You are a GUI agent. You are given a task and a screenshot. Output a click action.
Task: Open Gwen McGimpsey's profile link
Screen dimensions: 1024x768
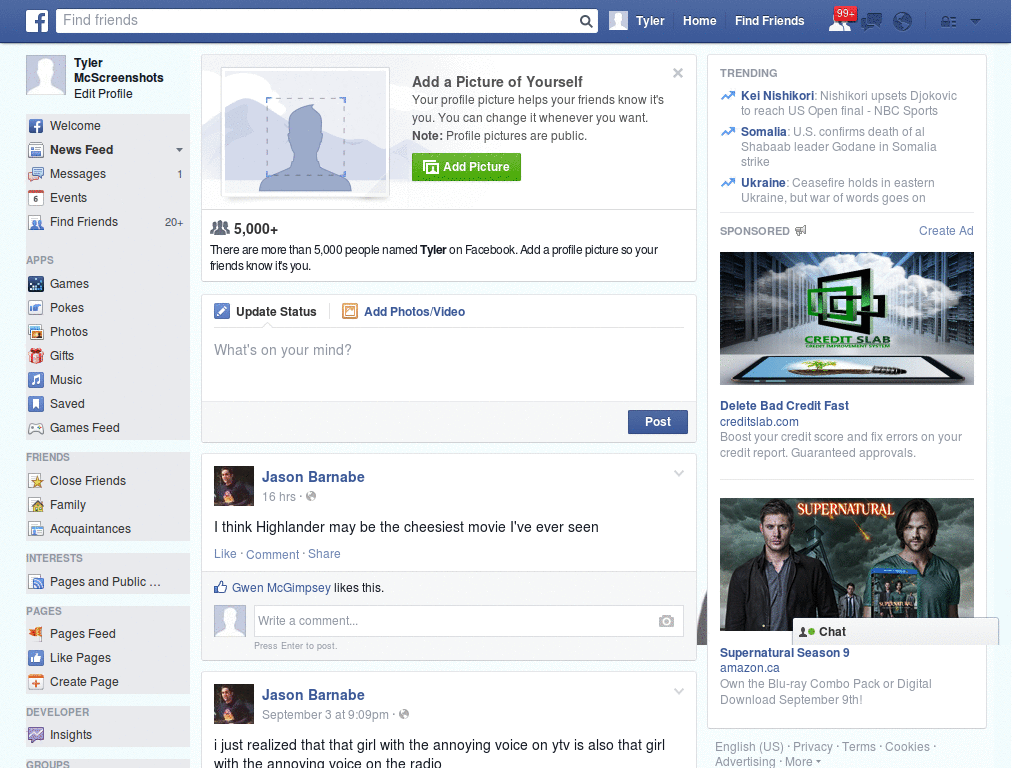coord(281,588)
